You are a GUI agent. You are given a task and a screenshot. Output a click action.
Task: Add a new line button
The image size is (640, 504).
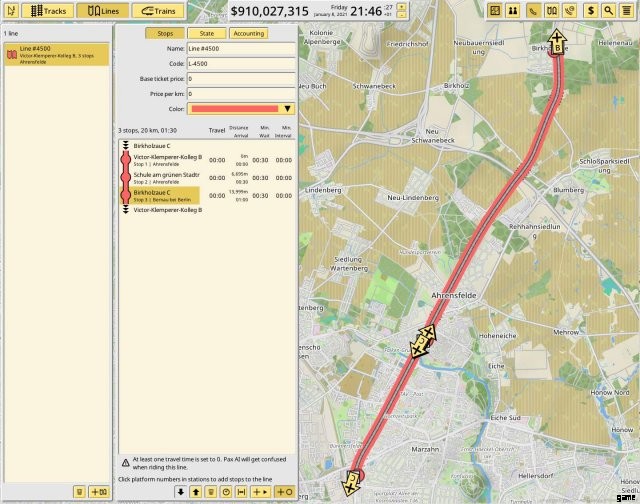(98, 491)
